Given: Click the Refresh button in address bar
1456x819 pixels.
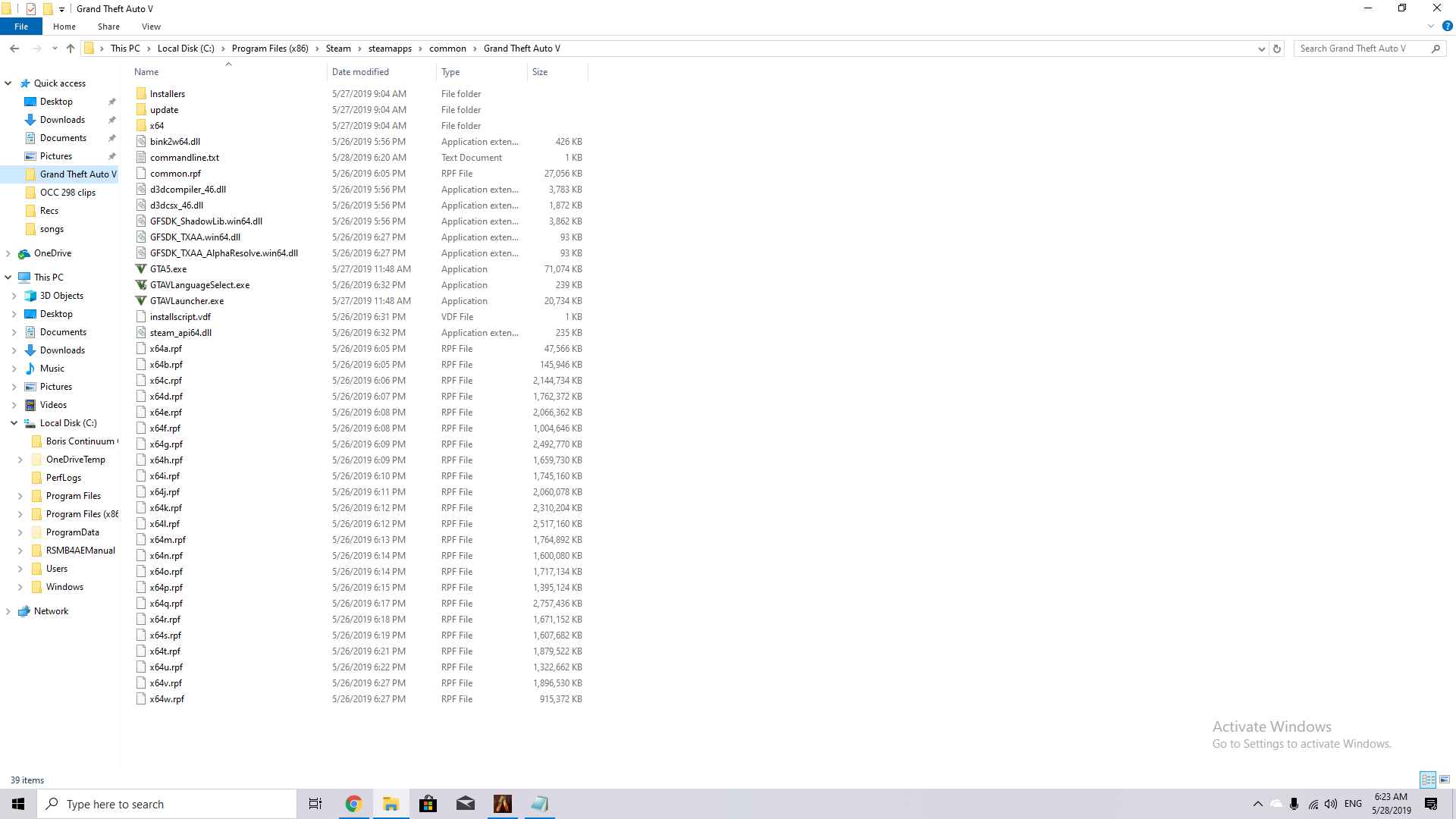Looking at the screenshot, I should (x=1277, y=49).
